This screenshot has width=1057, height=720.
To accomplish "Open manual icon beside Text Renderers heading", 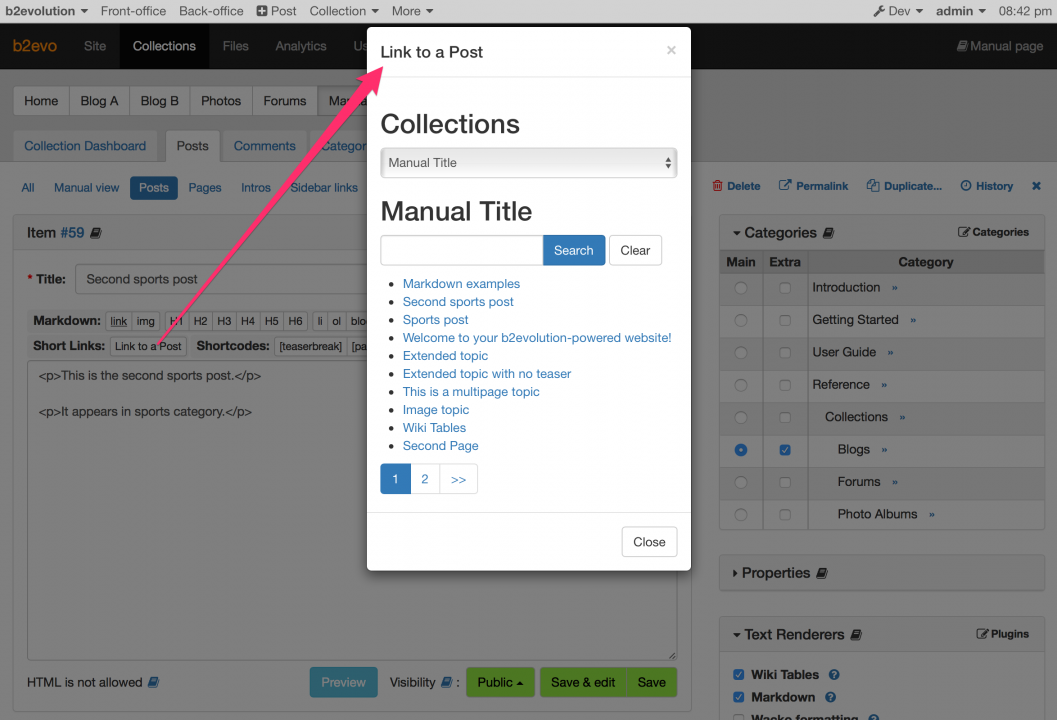I will 856,634.
